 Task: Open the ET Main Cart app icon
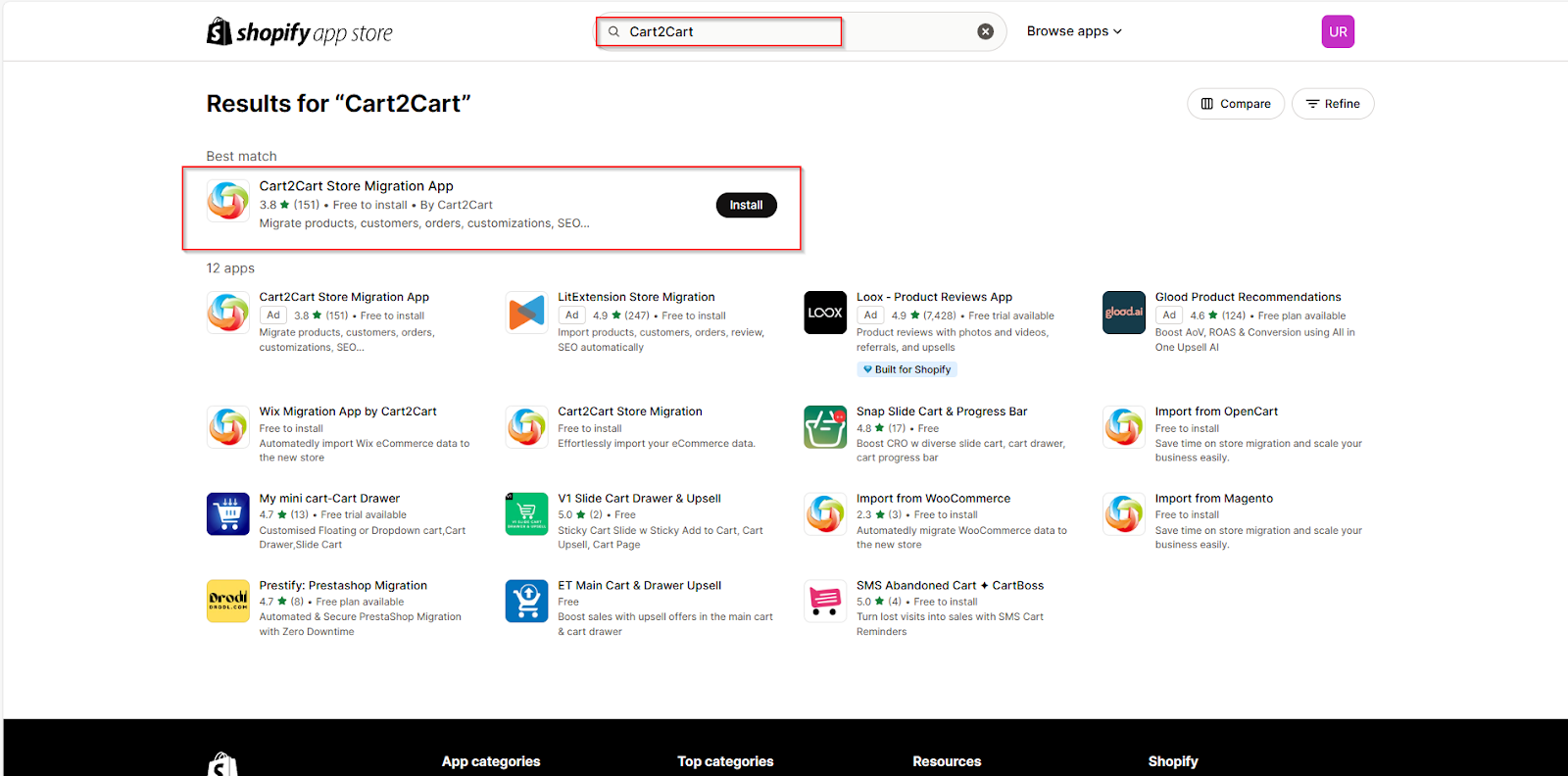[x=526, y=601]
